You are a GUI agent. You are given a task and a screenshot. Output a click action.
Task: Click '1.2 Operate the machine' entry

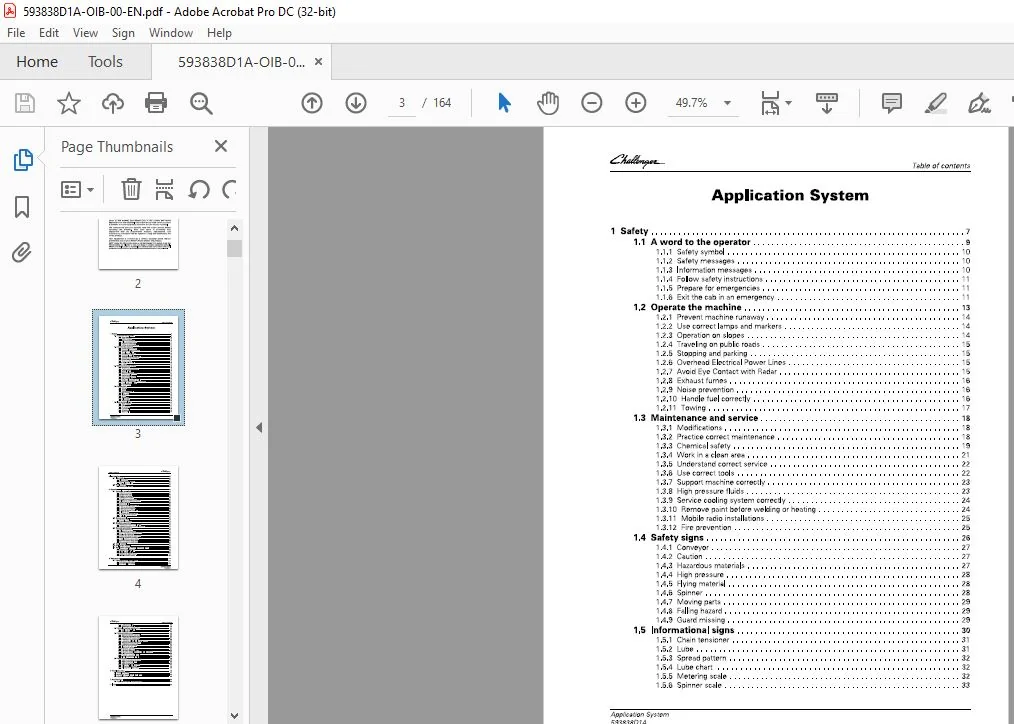pos(801,307)
